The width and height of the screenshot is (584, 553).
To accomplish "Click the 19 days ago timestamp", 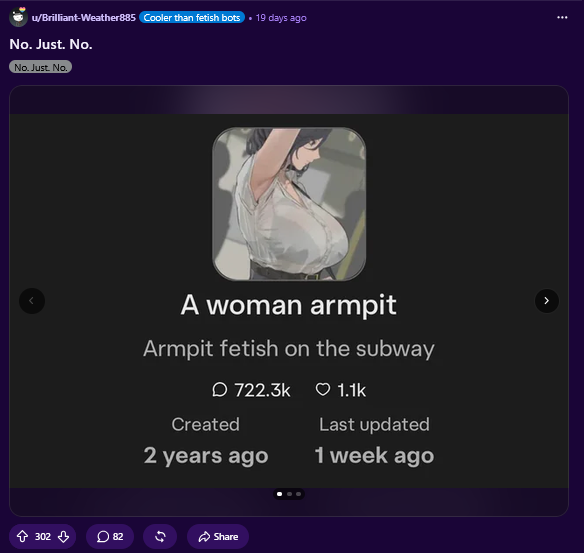I will (x=281, y=18).
